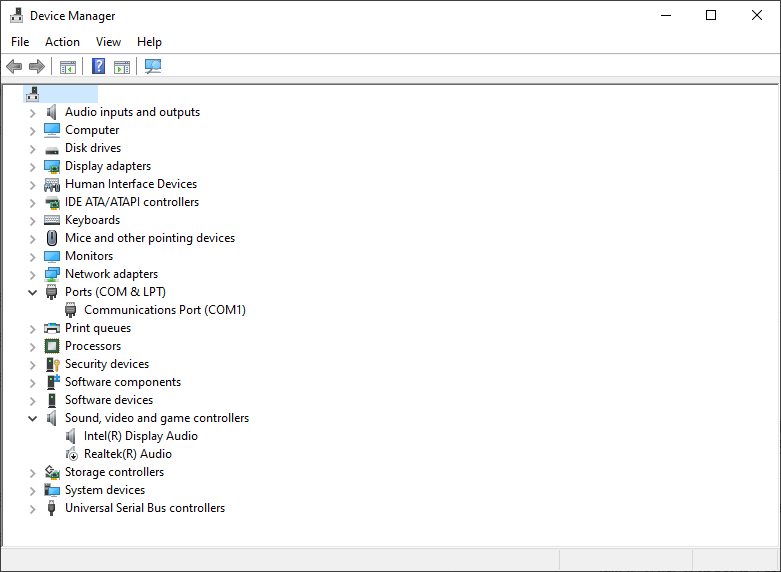This screenshot has width=781, height=572.
Task: Click the Back arrow toolbar button
Action: 14,67
